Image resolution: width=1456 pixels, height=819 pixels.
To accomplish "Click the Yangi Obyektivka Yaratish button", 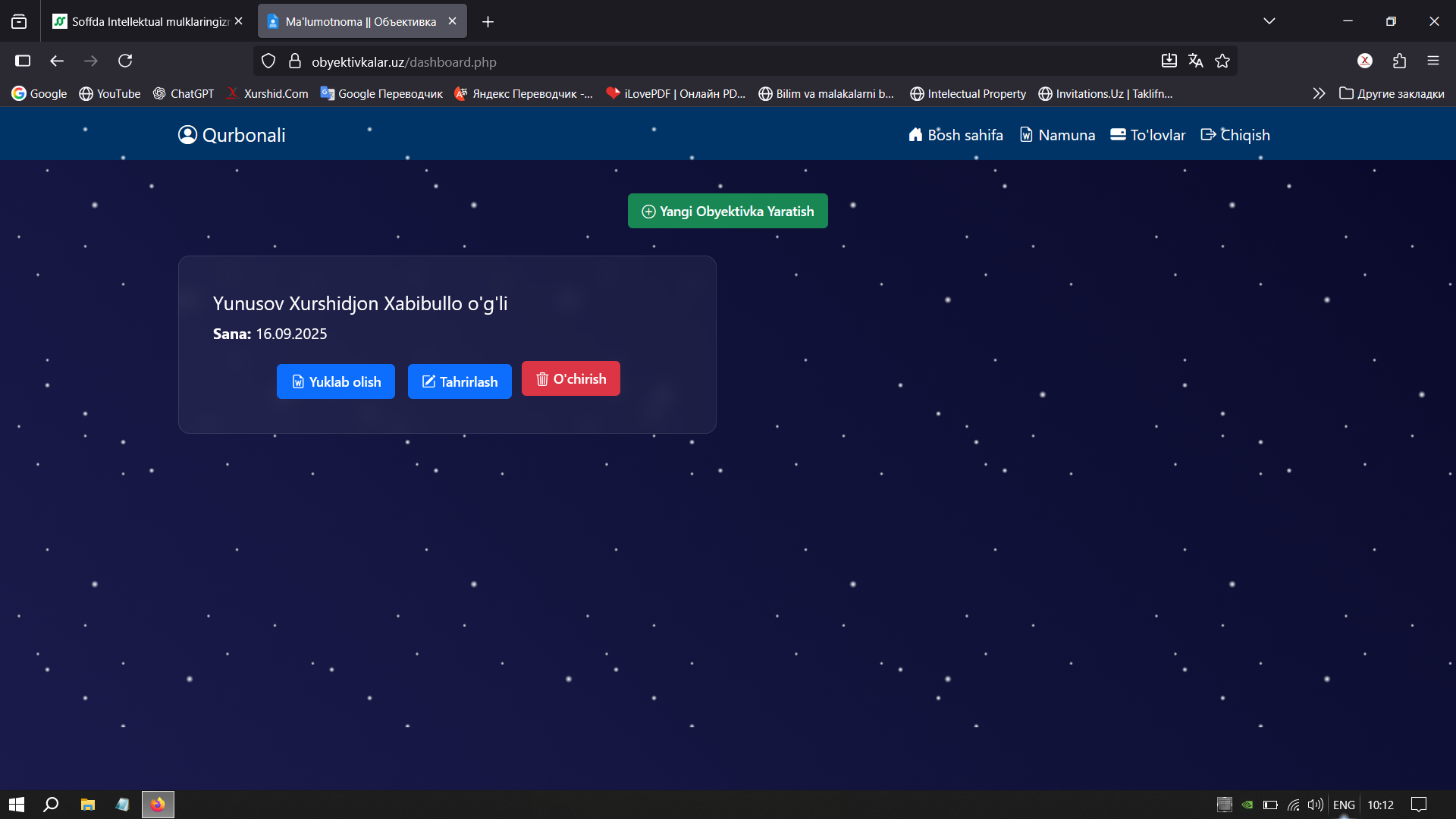I will click(x=727, y=212).
